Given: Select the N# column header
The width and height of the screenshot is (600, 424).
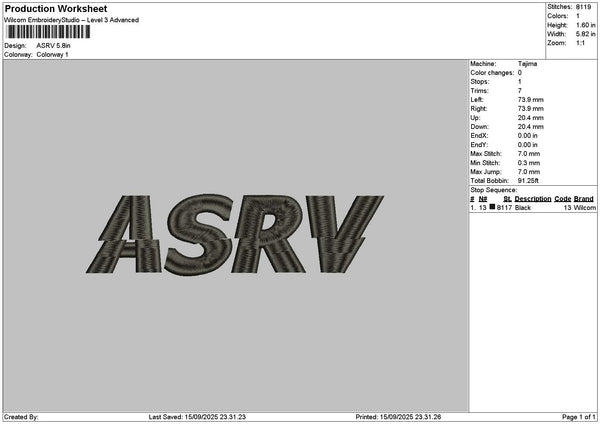Looking at the screenshot, I should [x=483, y=198].
